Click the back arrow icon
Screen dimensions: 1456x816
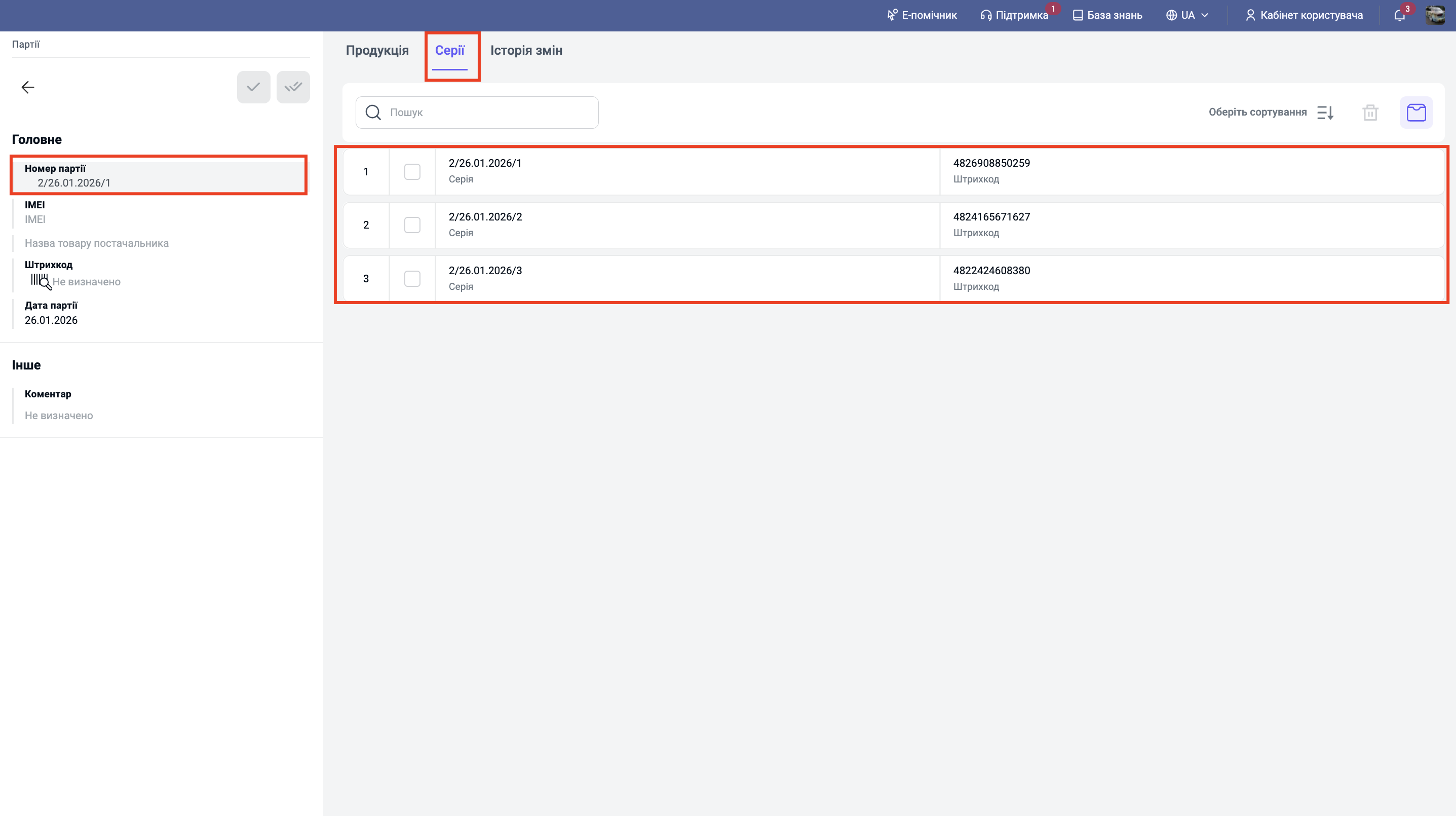coord(28,87)
